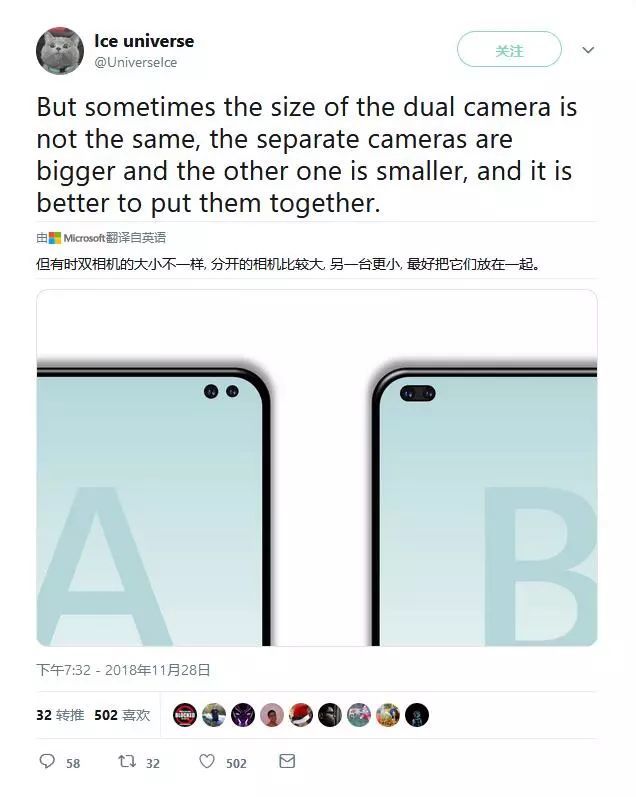View the 502 喜欢 likes list
The height and width of the screenshot is (797, 636).
pyautogui.click(x=122, y=715)
